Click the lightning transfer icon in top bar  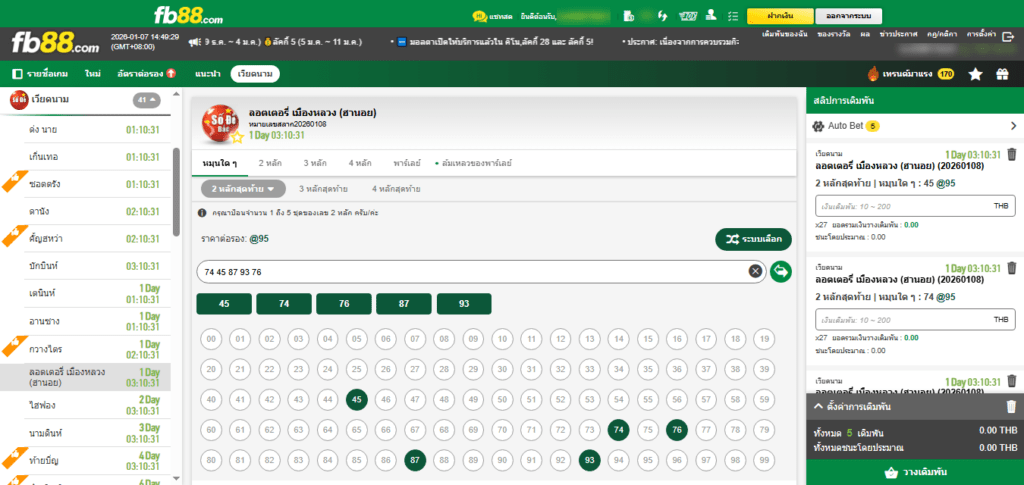(x=664, y=15)
